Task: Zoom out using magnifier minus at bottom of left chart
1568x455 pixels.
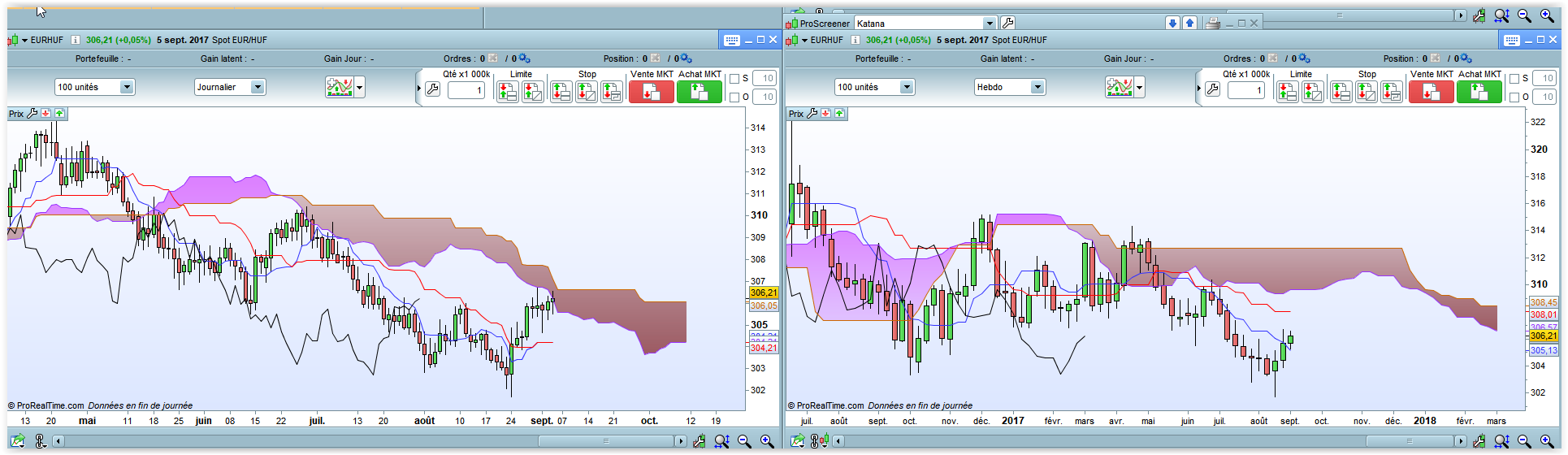Action: (744, 441)
